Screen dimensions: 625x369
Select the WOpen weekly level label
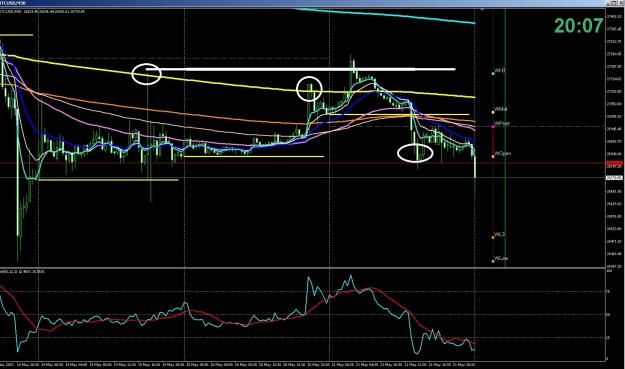503,153
